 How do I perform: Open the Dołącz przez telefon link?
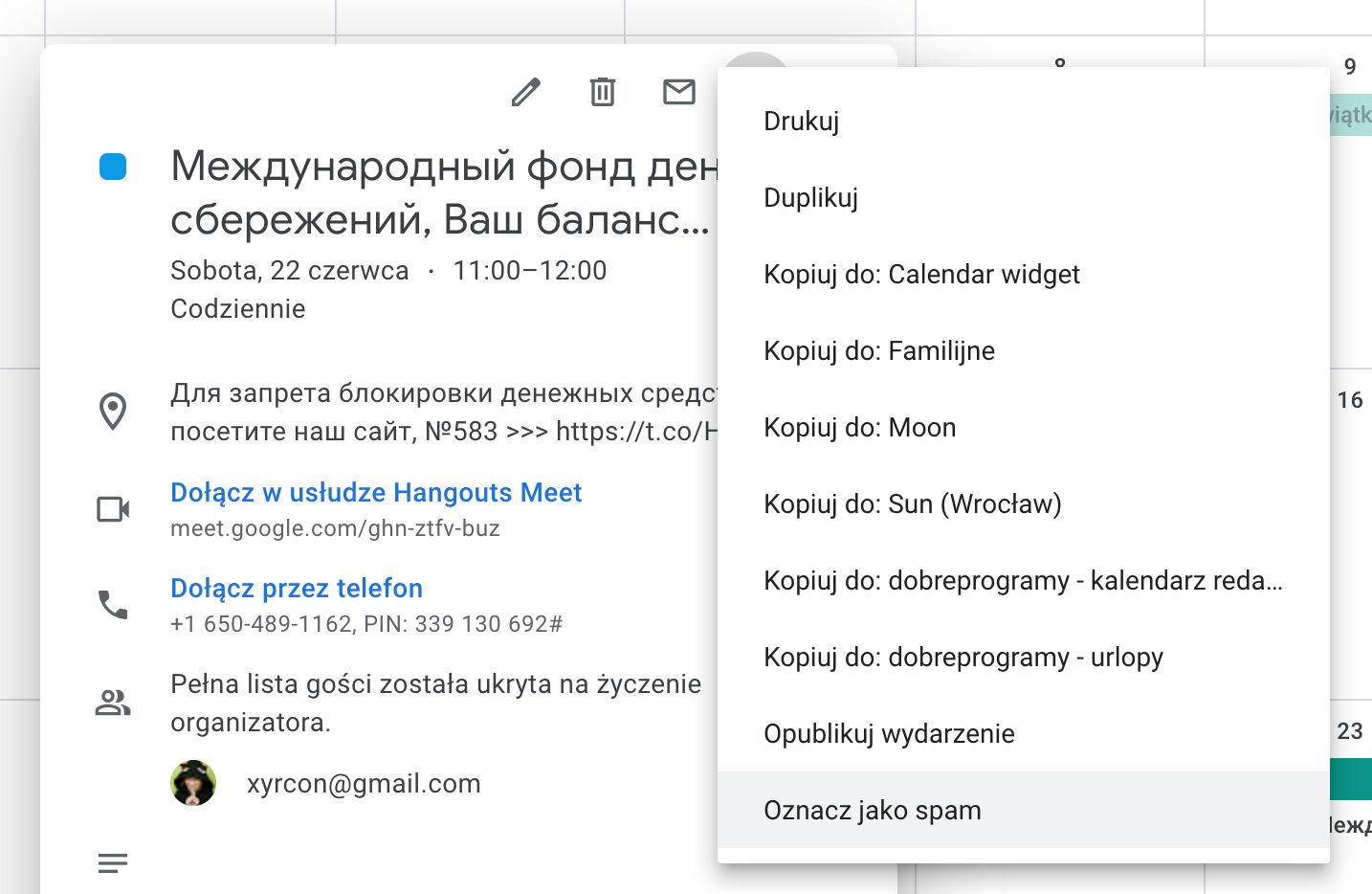(297, 589)
